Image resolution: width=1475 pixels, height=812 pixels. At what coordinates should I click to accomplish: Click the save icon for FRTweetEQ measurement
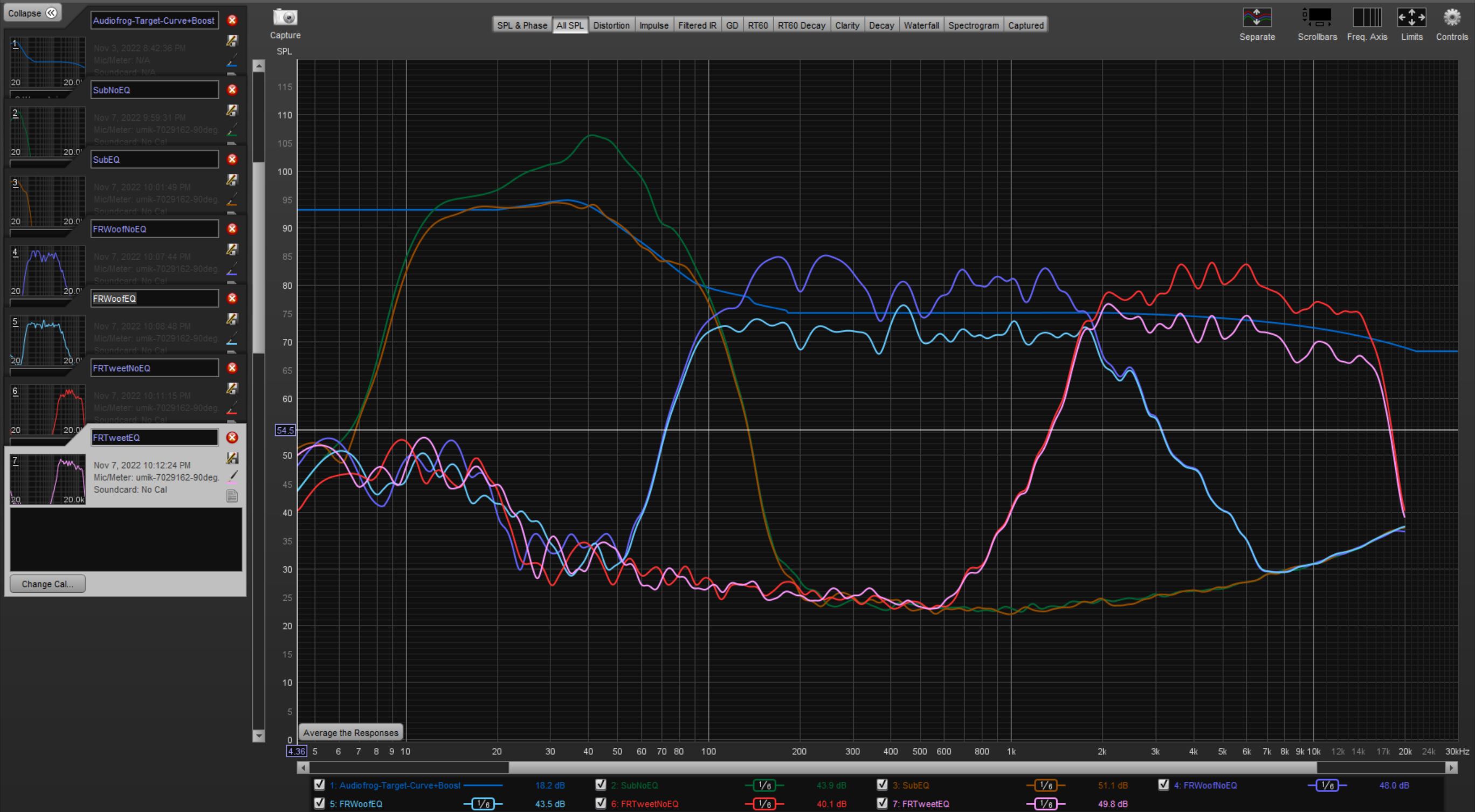[x=232, y=458]
